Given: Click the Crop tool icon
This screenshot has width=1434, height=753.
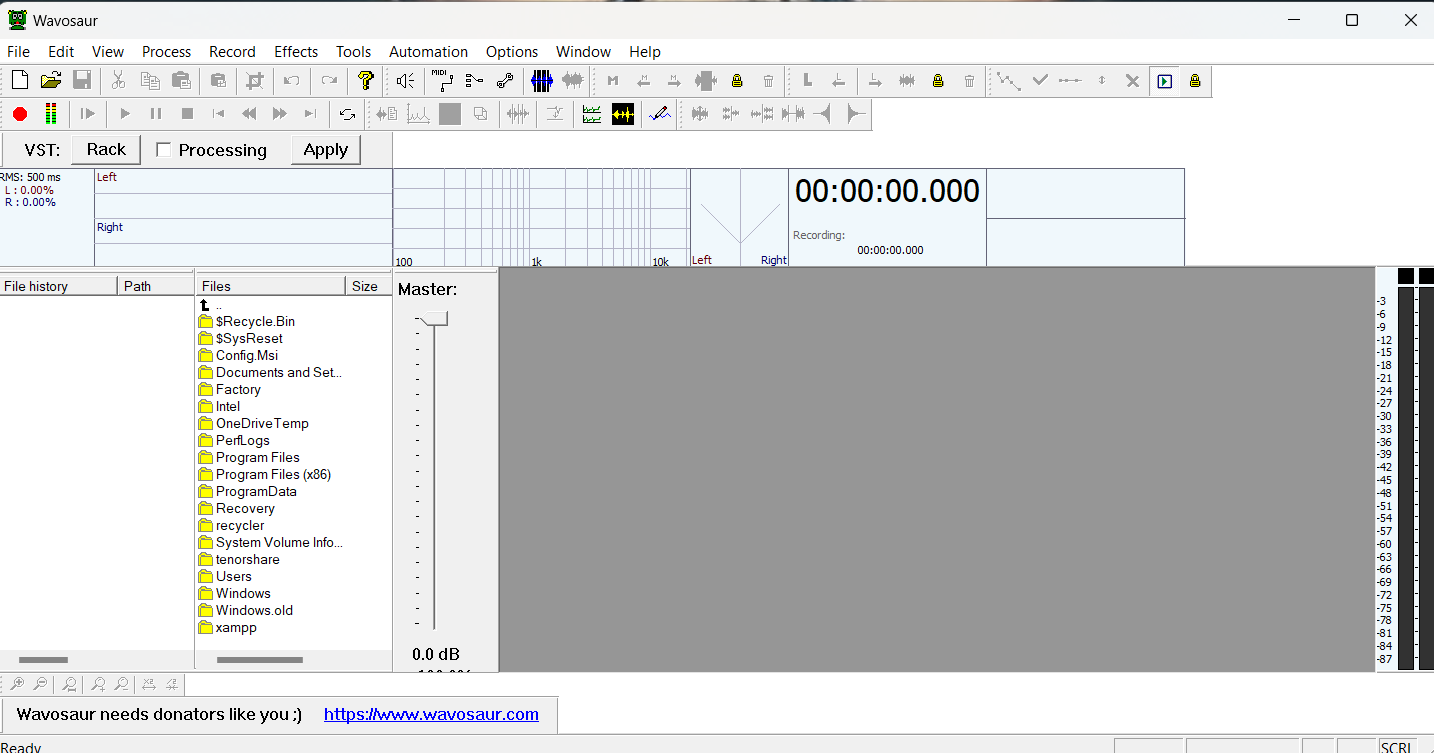Looking at the screenshot, I should [255, 81].
